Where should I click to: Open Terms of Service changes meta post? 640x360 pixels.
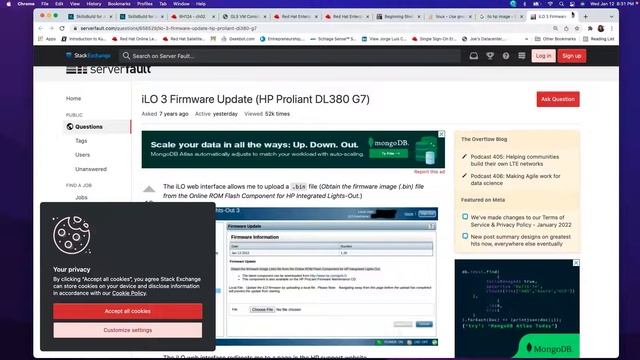pyautogui.click(x=521, y=221)
